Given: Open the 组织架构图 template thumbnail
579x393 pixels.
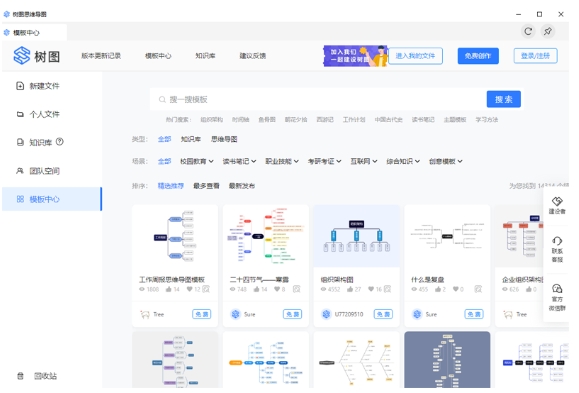Looking at the screenshot, I should 357,236.
